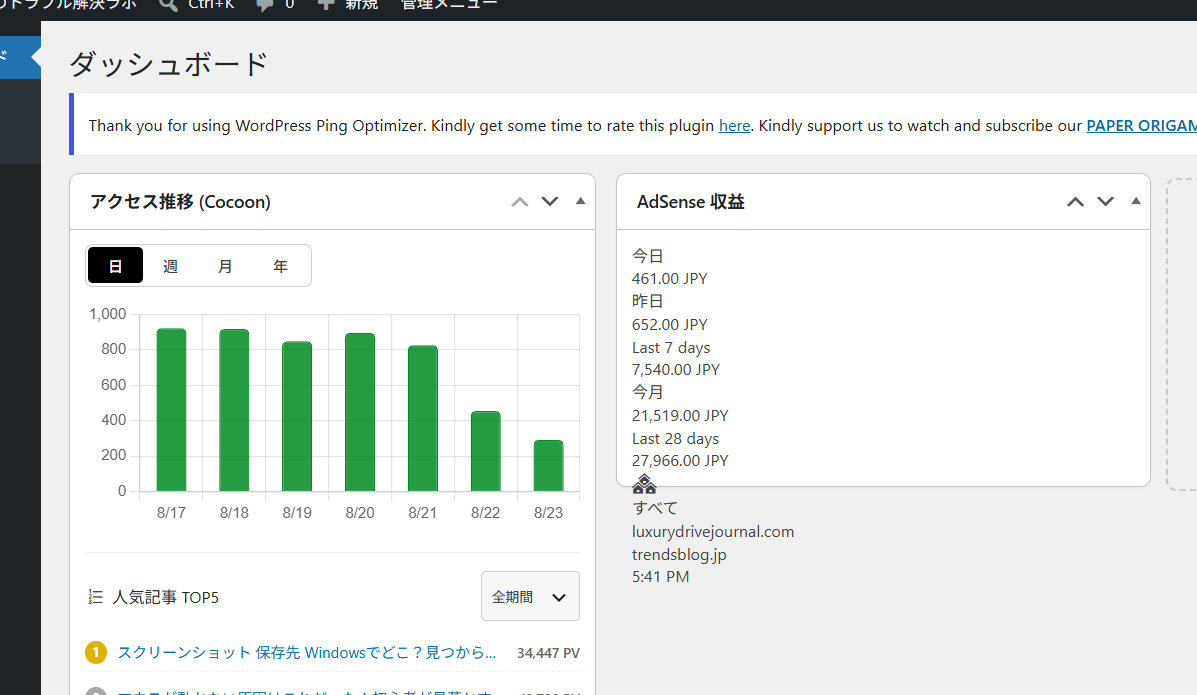The height and width of the screenshot is (695, 1197).
Task: Open the Ctrl+K search item
Action: [x=211, y=4]
